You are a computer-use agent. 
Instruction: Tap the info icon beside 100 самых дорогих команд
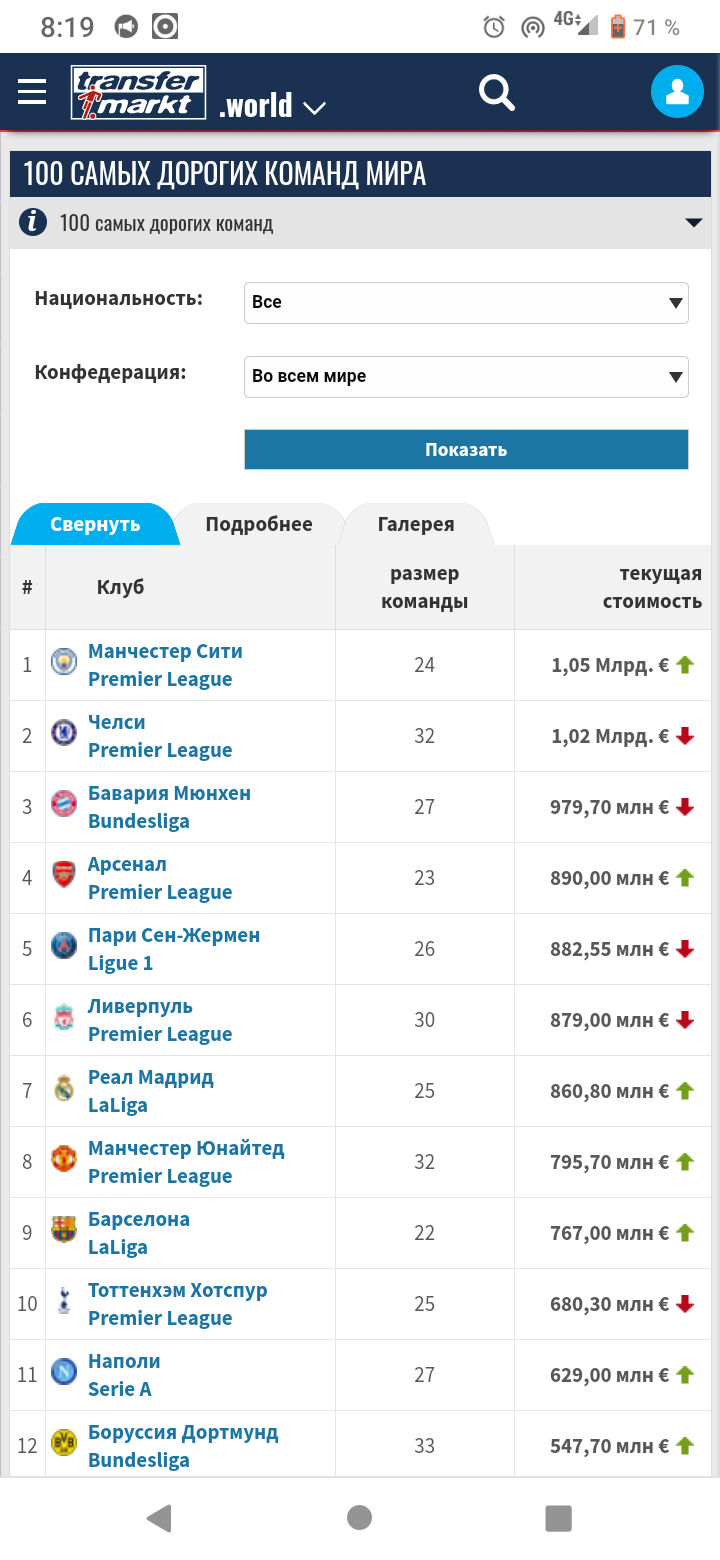[x=33, y=222]
